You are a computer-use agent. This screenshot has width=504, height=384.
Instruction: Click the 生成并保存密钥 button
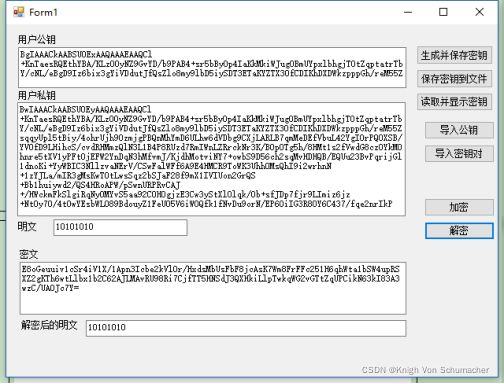point(454,55)
